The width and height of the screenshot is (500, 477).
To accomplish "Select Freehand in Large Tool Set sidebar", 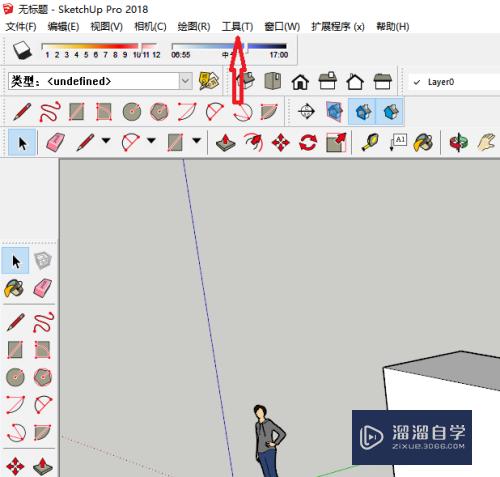I will coord(43,322).
